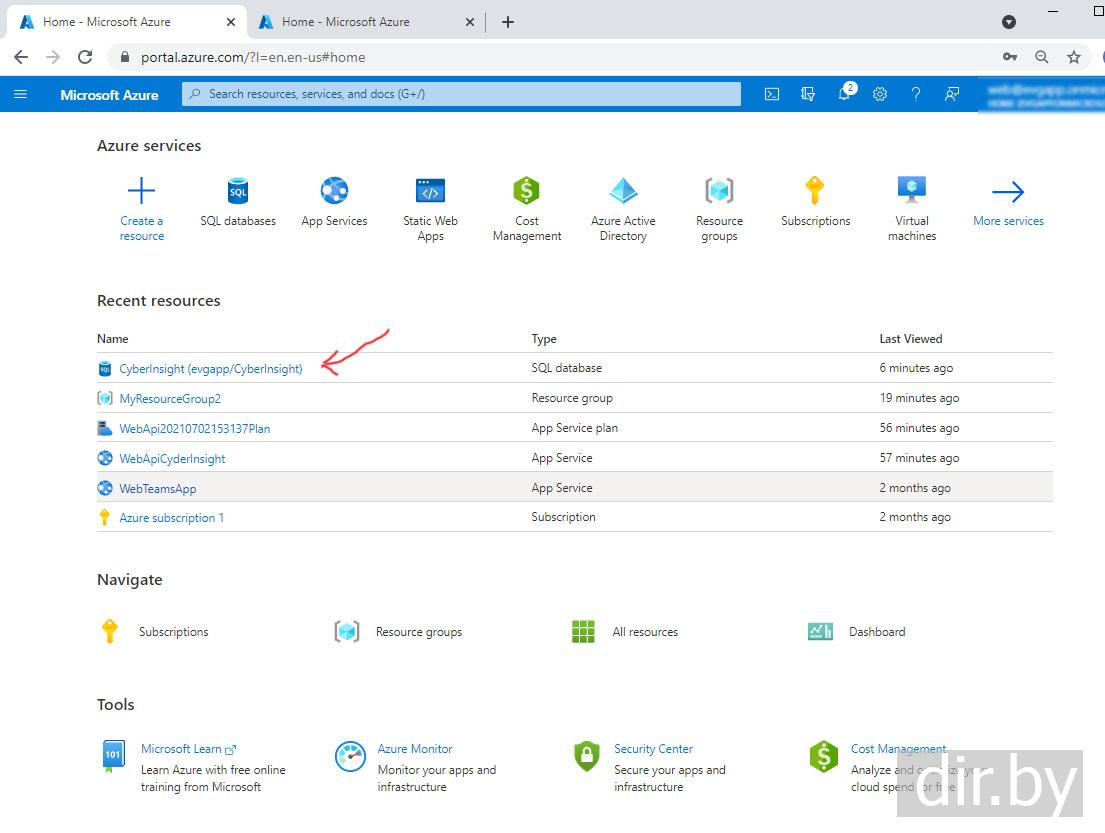The height and width of the screenshot is (833, 1105).
Task: Open the Directories and subscriptions filter icon
Action: point(808,94)
